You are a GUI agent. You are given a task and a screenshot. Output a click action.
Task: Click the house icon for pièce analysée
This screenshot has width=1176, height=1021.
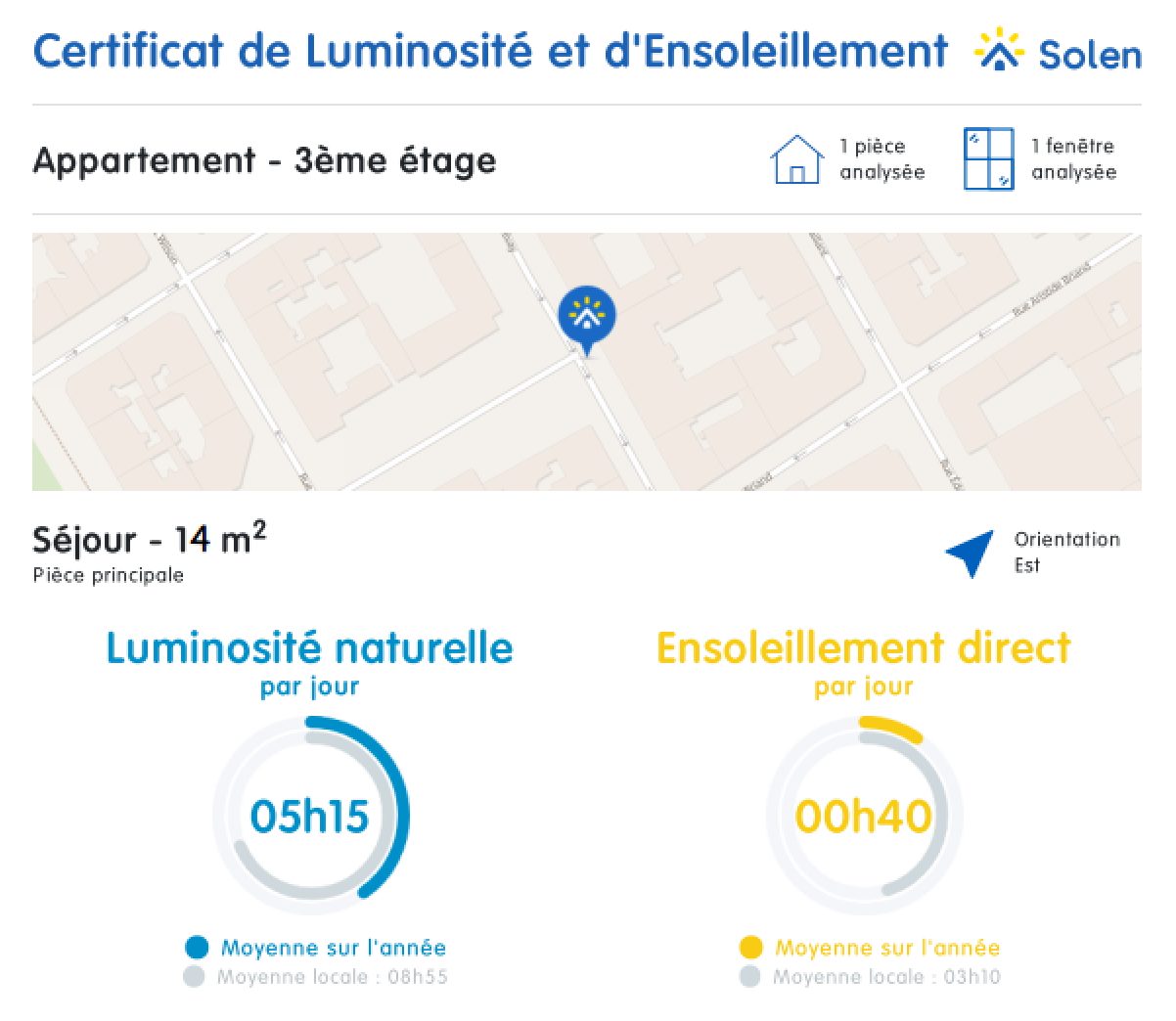pyautogui.click(x=797, y=158)
